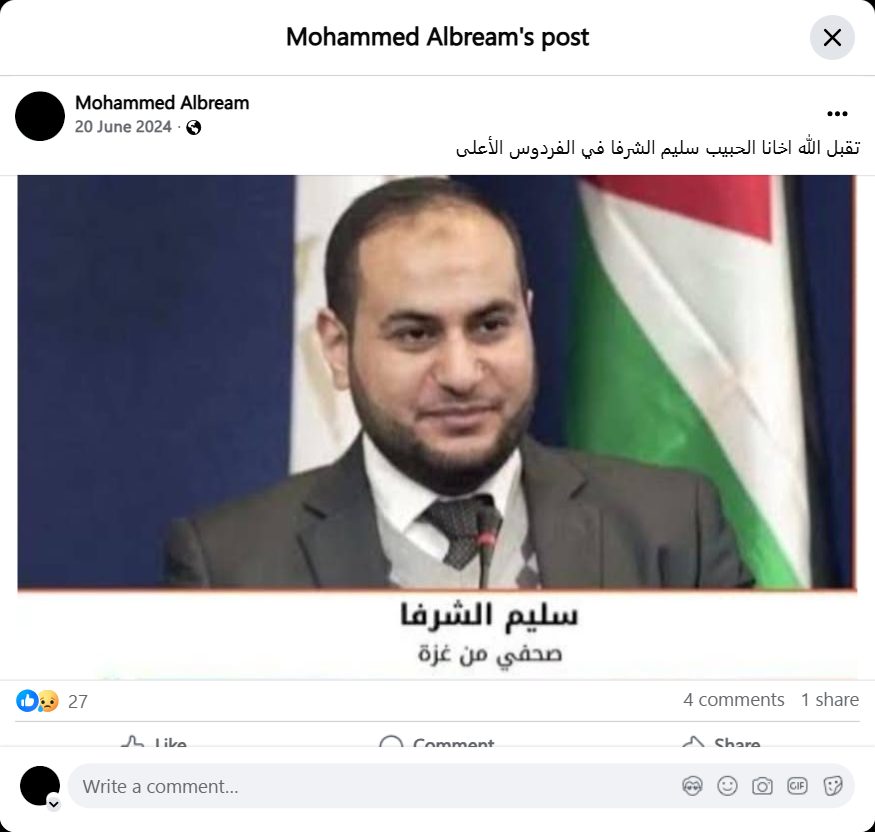
Task: Close the Mohammed Albream's post dialog
Action: pos(832,38)
